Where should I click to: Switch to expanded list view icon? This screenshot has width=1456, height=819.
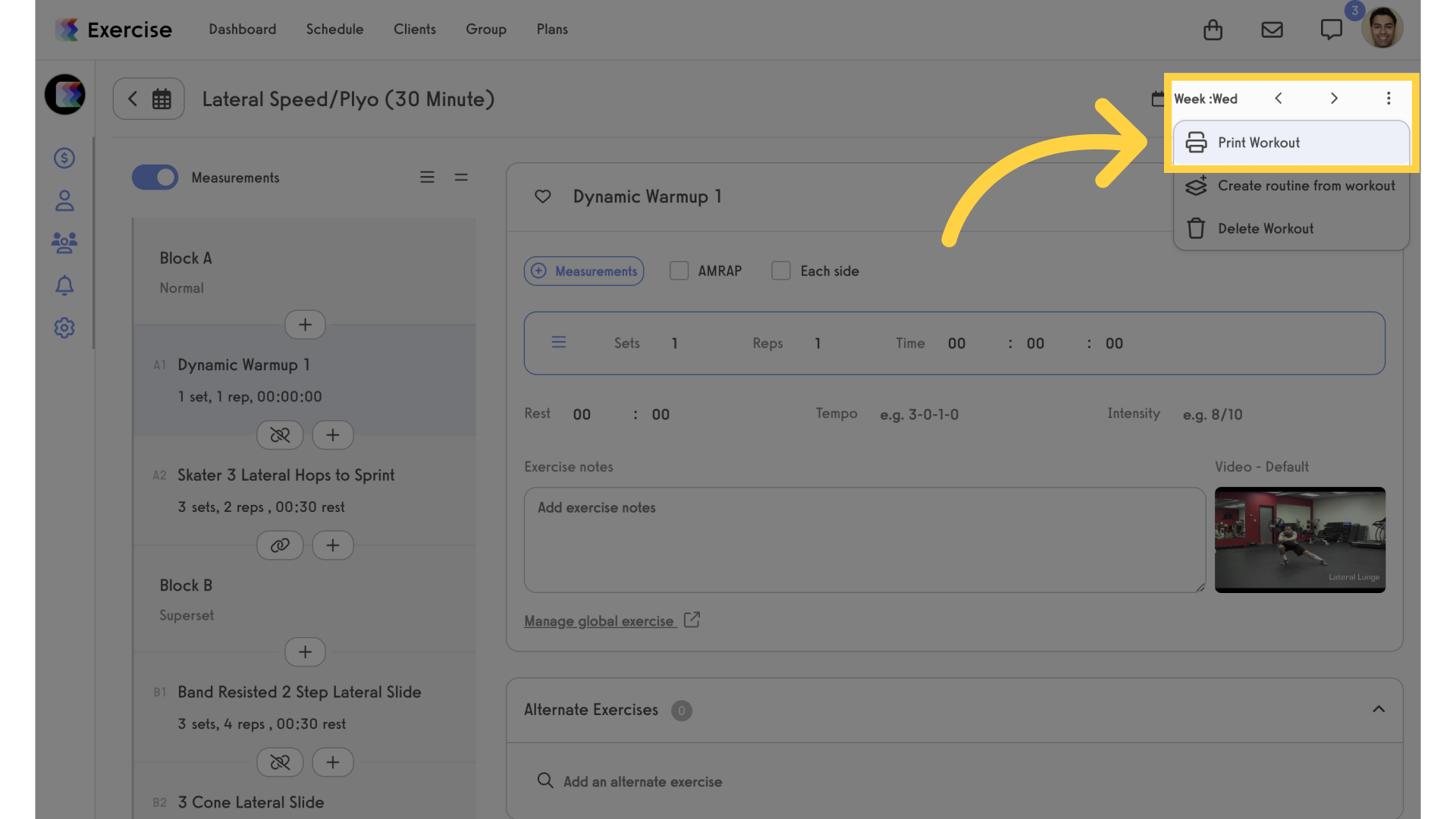coord(427,177)
